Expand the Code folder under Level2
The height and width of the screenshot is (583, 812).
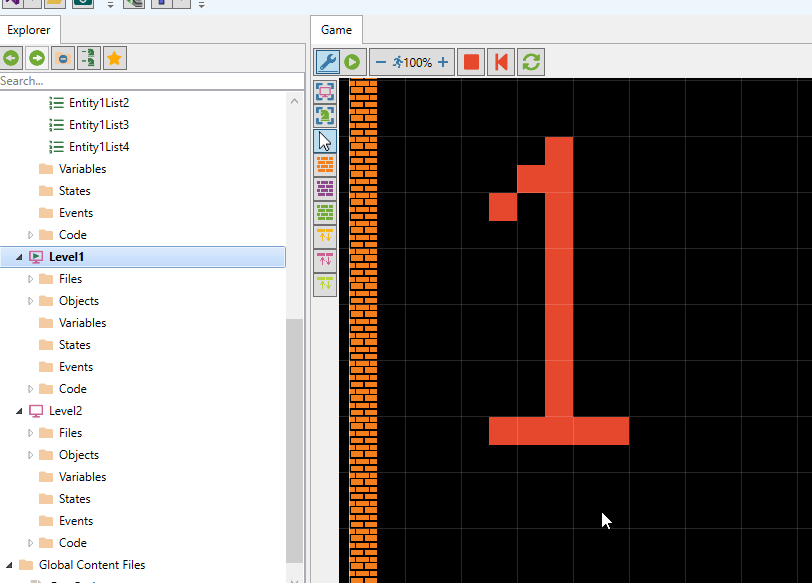[x=31, y=543]
